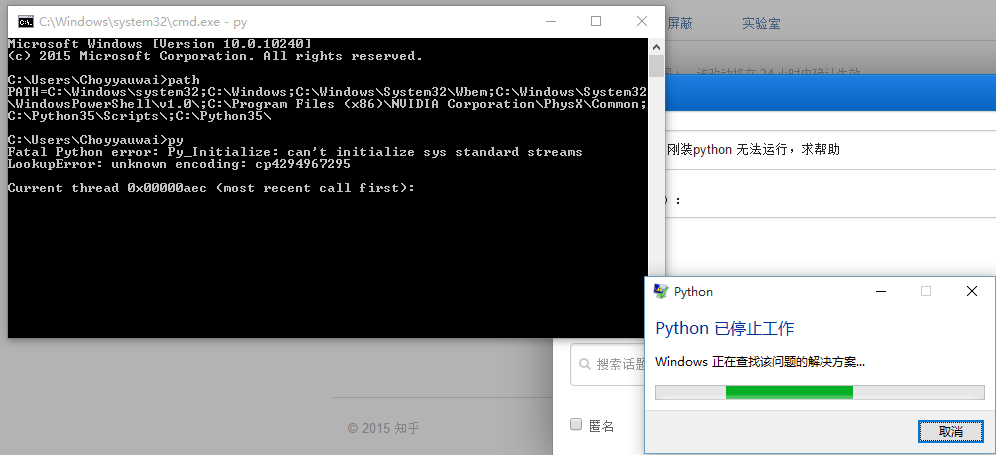Click the cmd vertical scrollbar thumb
The height and width of the screenshot is (455, 996).
tap(656, 66)
